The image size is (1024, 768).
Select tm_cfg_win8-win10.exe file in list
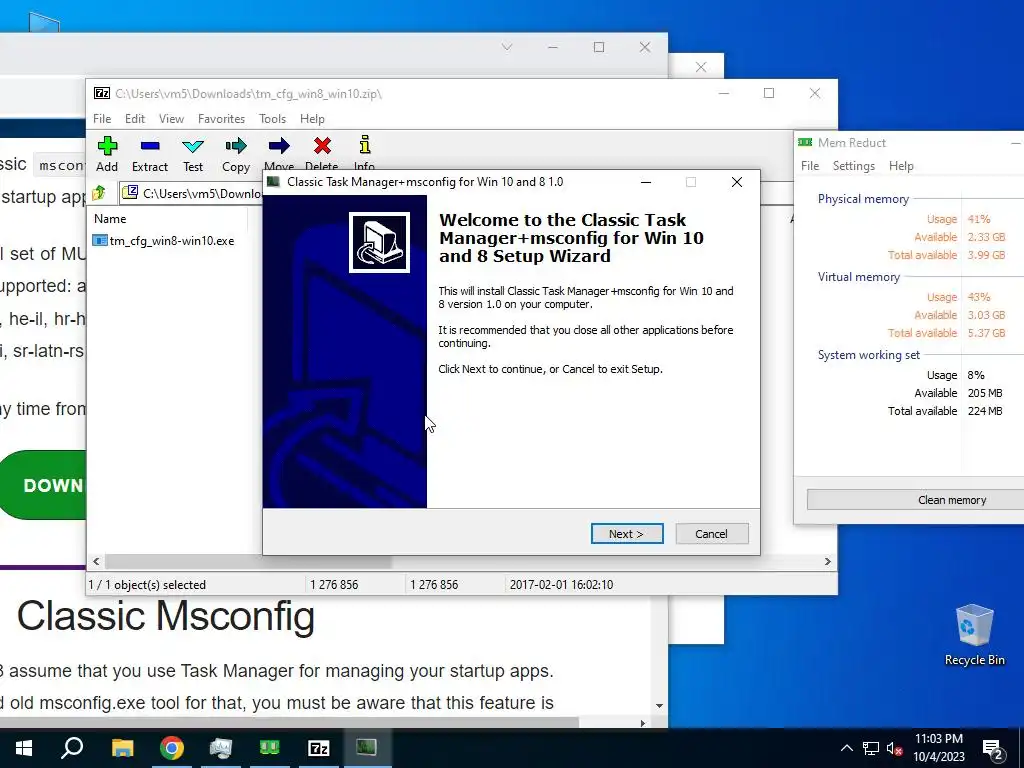(163, 240)
